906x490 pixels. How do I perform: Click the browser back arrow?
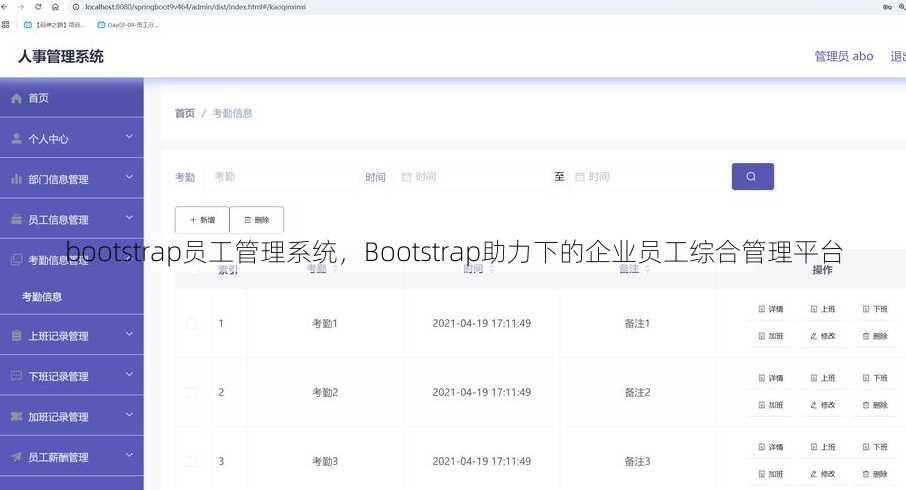point(5,7)
